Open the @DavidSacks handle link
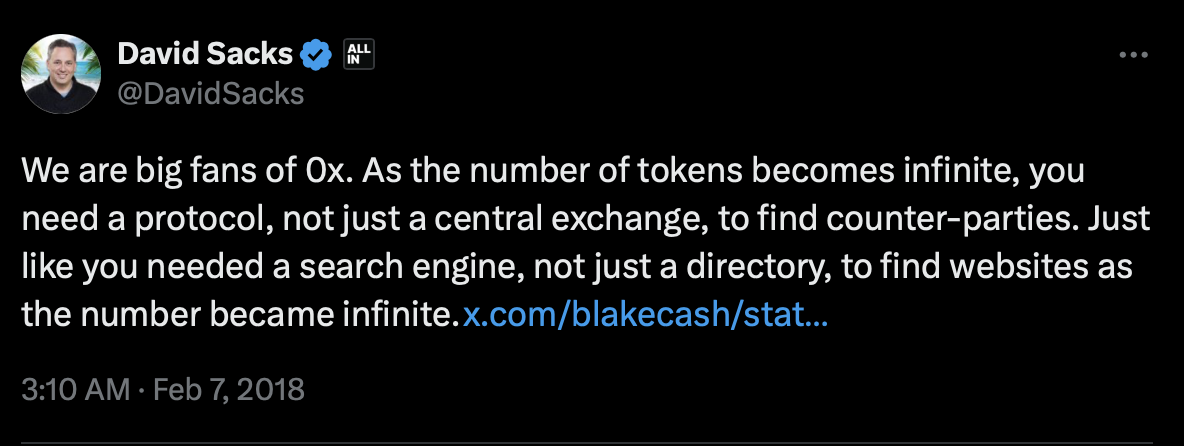This screenshot has height=446, width=1184. pos(210,94)
